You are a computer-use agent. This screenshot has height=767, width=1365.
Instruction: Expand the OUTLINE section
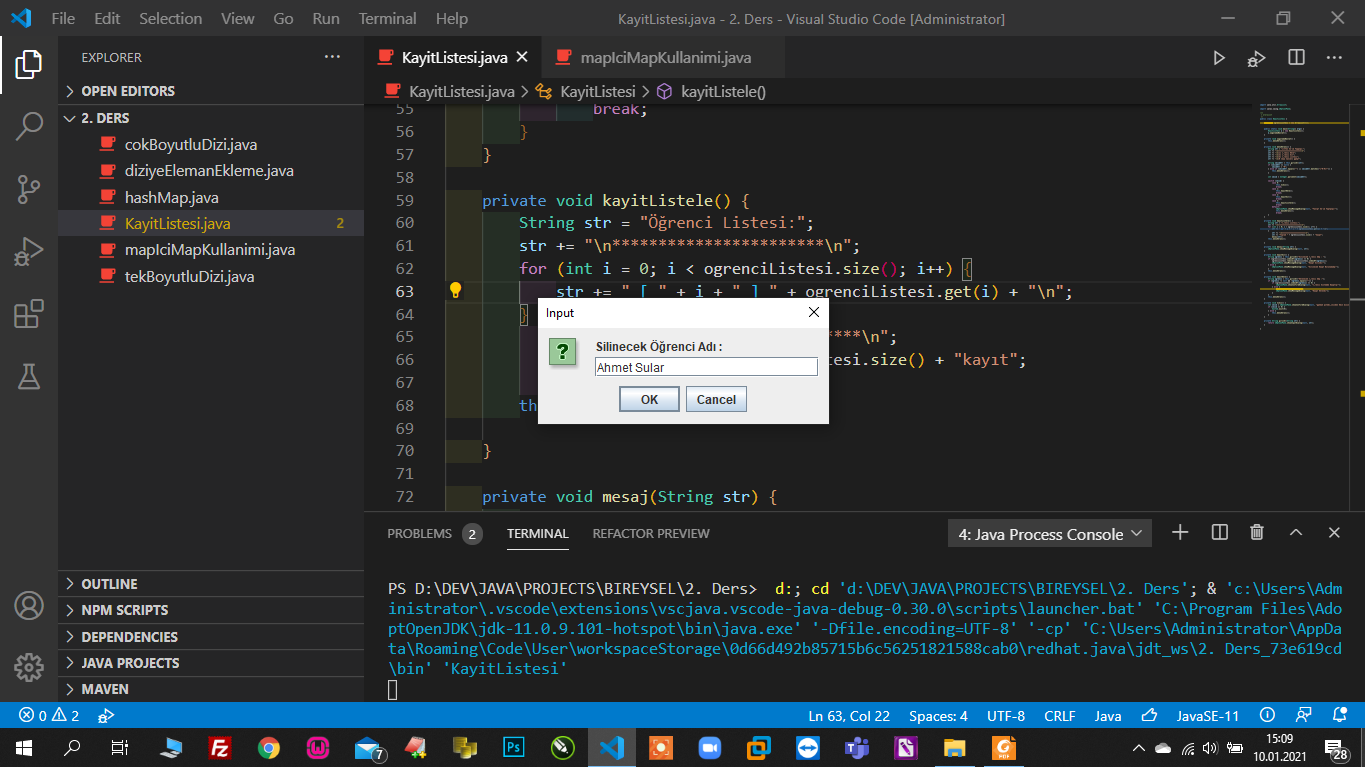tap(109, 584)
